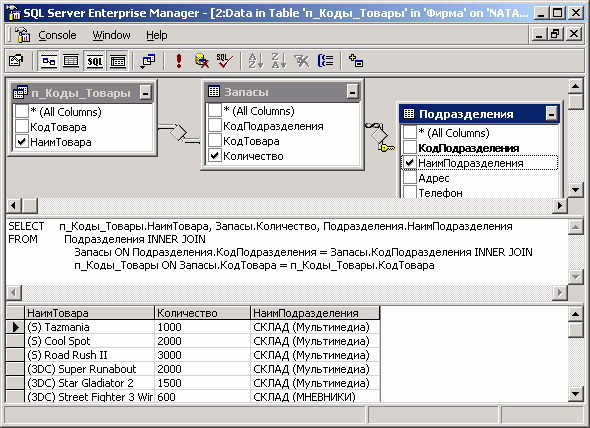This screenshot has height=428, width=590.
Task: Run the query with red exclamation
Action: [x=179, y=61]
